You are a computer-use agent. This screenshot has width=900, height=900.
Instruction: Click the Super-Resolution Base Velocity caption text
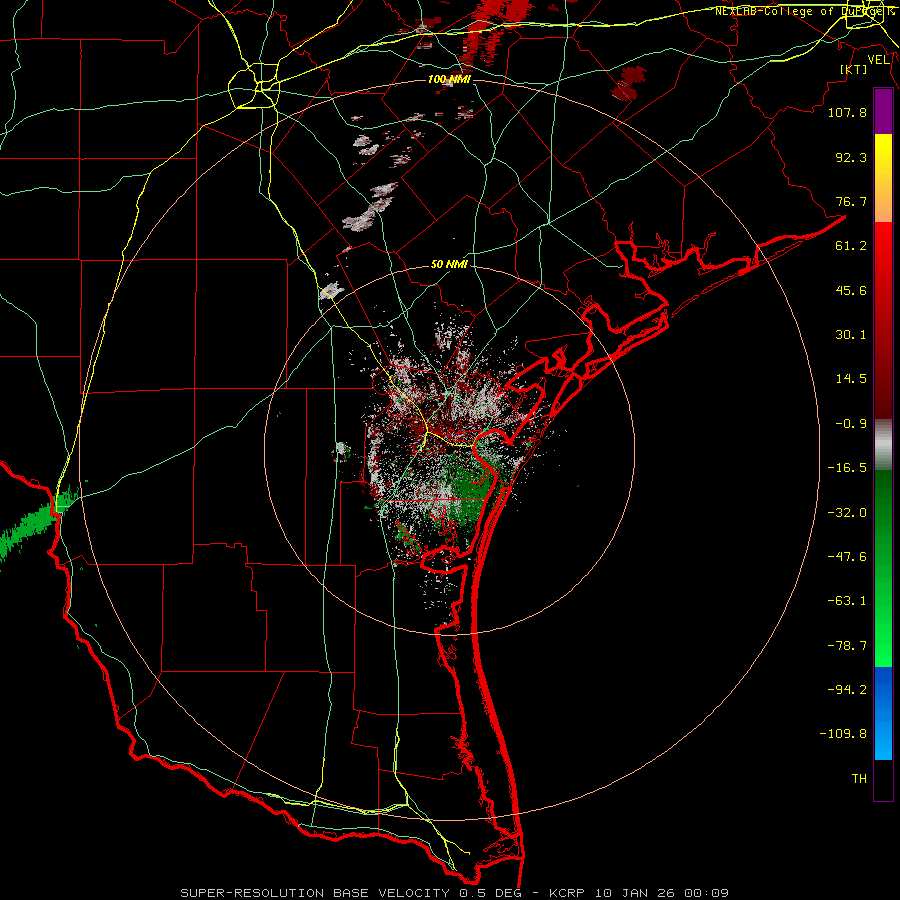[455, 893]
